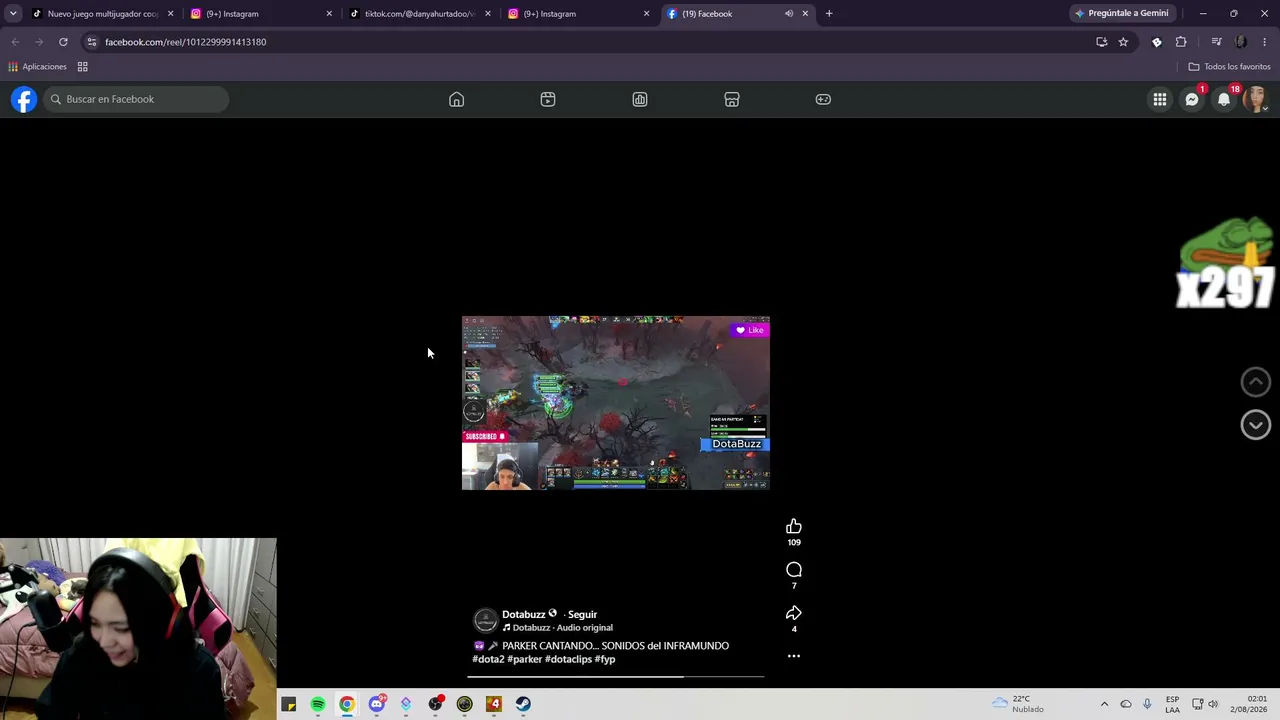This screenshot has width=1280, height=720.
Task: Click Pregúntale a Gemini button
Action: 1121,14
